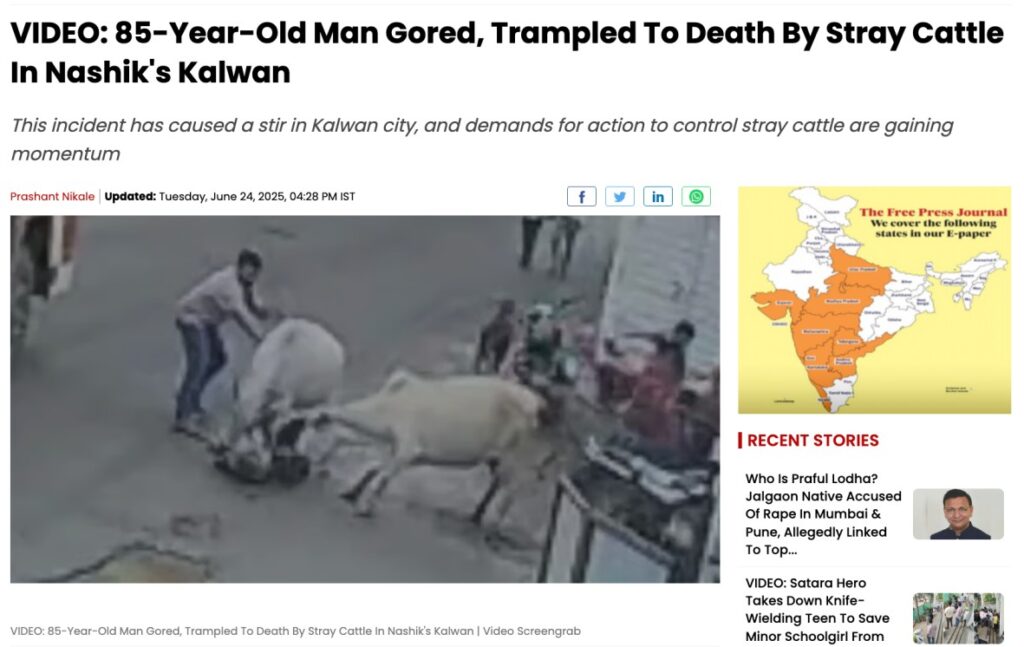Click 'The Free Press Journal' red banner text
Viewport: 1024px width, 647px height.
click(933, 212)
